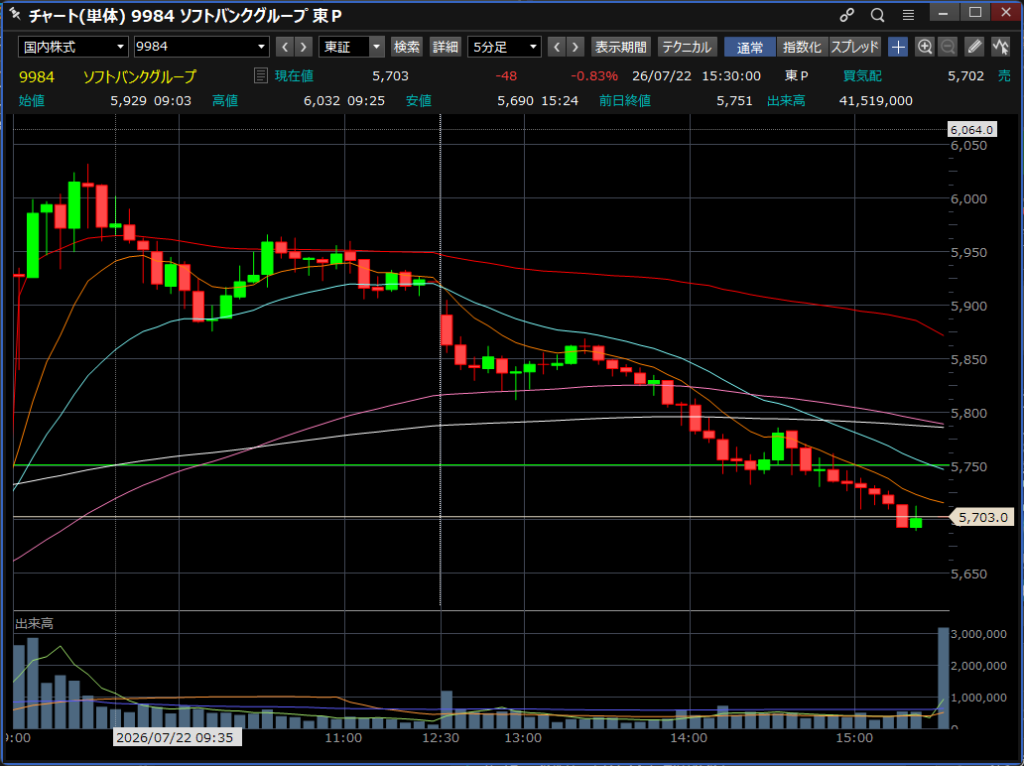Screen dimensions: 1024x766
Task: Select the pencil drawing tool
Action: [x=974, y=47]
